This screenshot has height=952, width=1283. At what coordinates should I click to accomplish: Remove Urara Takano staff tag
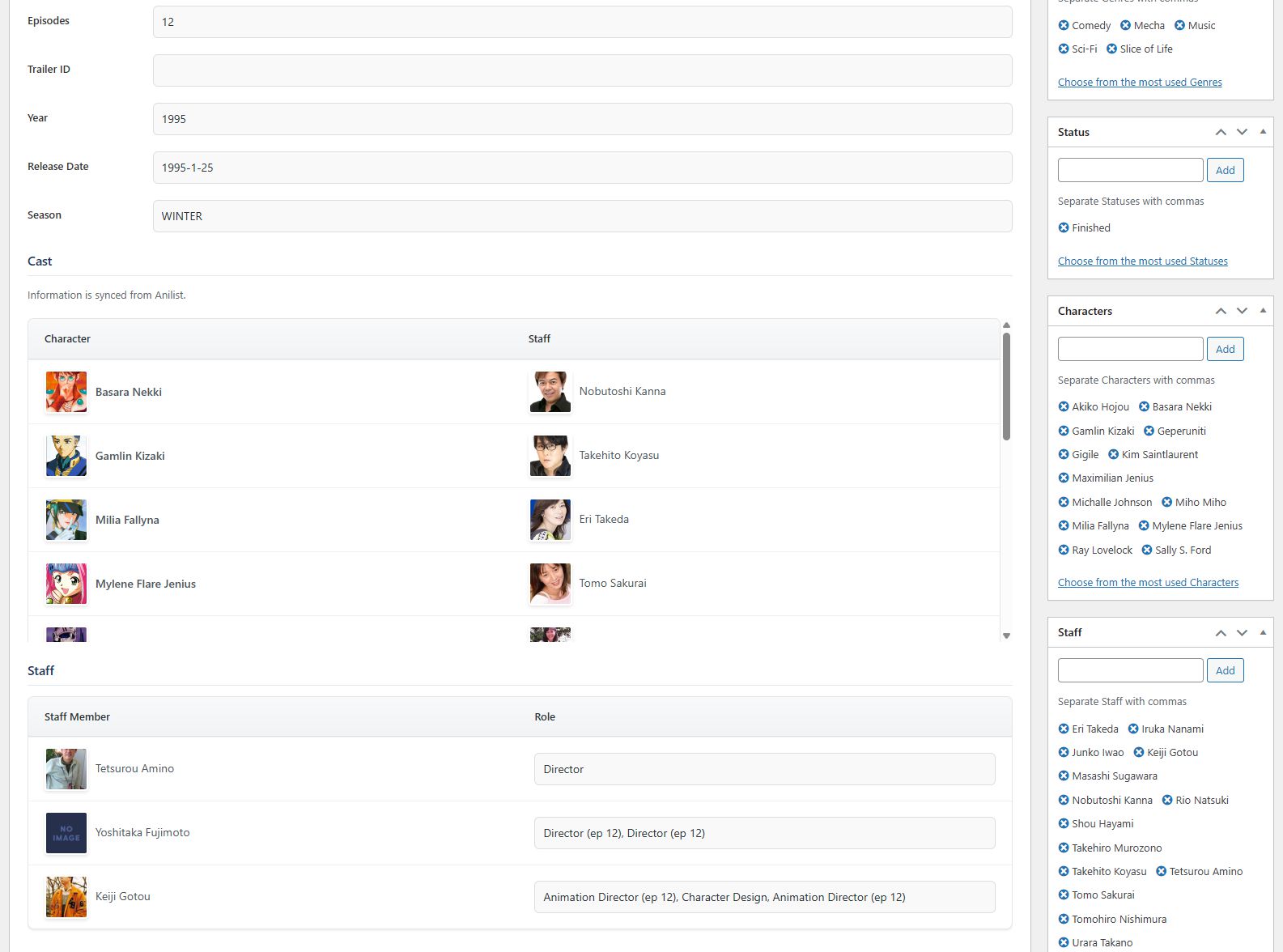1064,942
